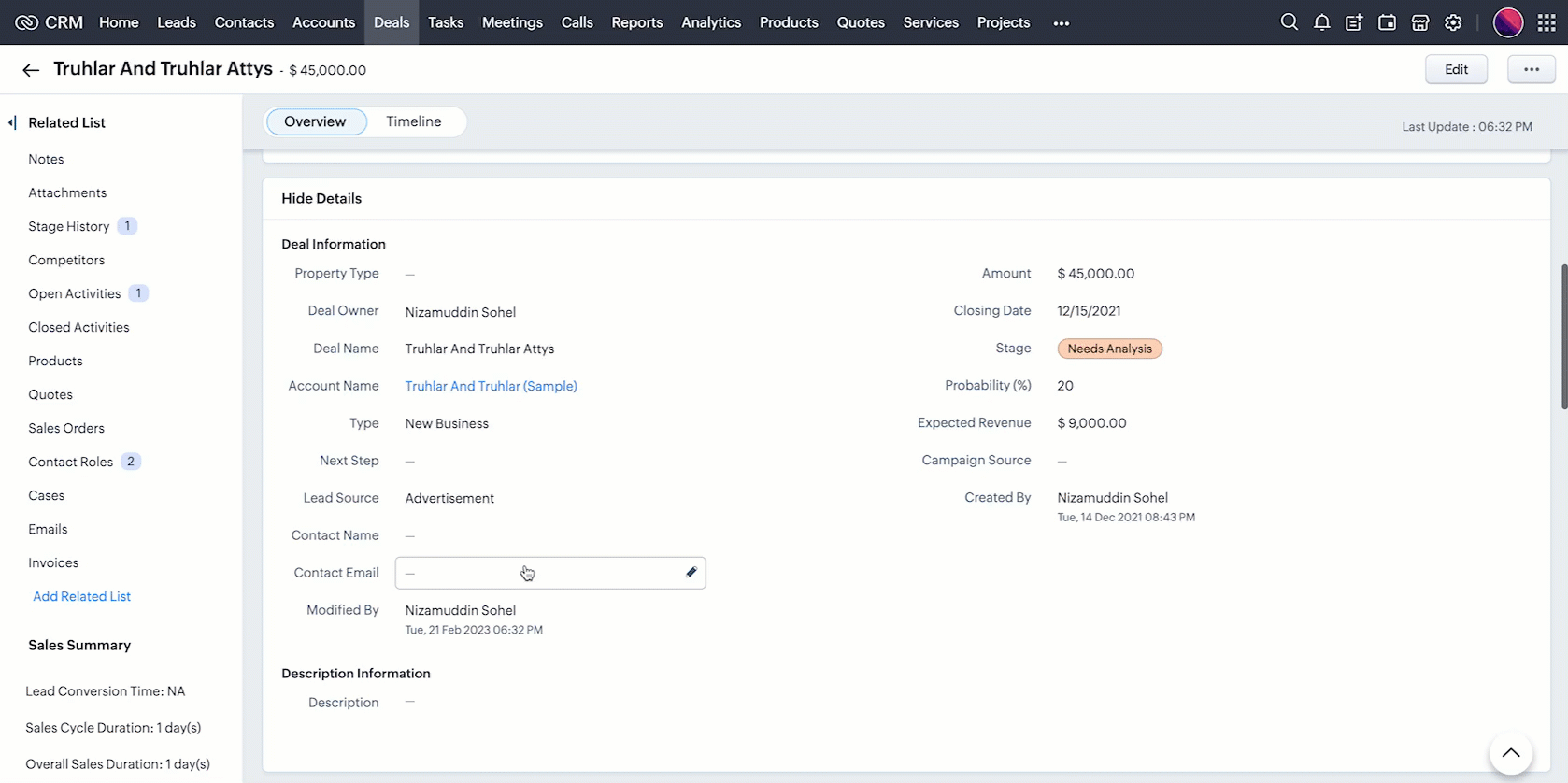Go back using the left arrow
This screenshot has height=783, width=1568.
[x=31, y=70]
